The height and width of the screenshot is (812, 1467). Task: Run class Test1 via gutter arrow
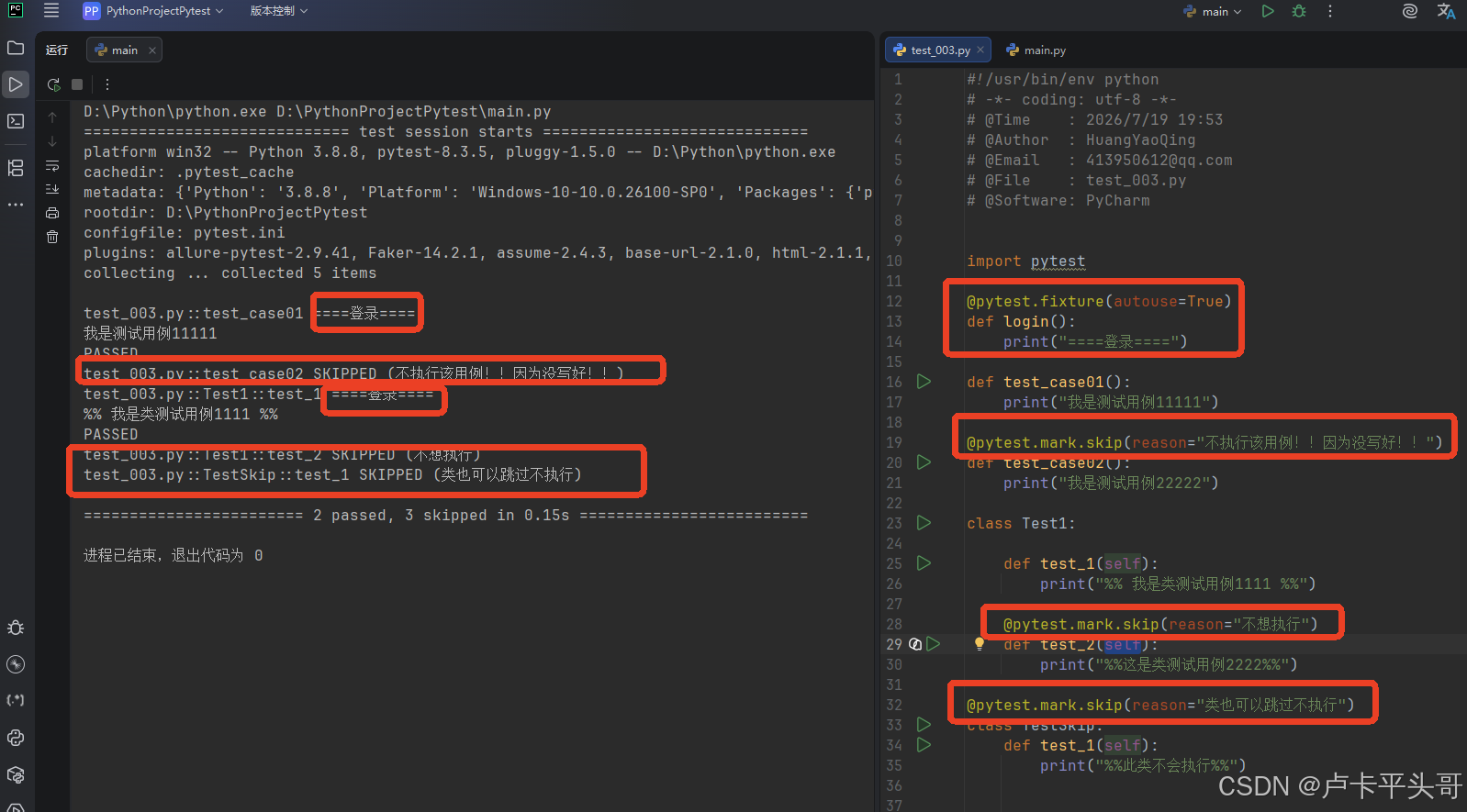(x=924, y=523)
